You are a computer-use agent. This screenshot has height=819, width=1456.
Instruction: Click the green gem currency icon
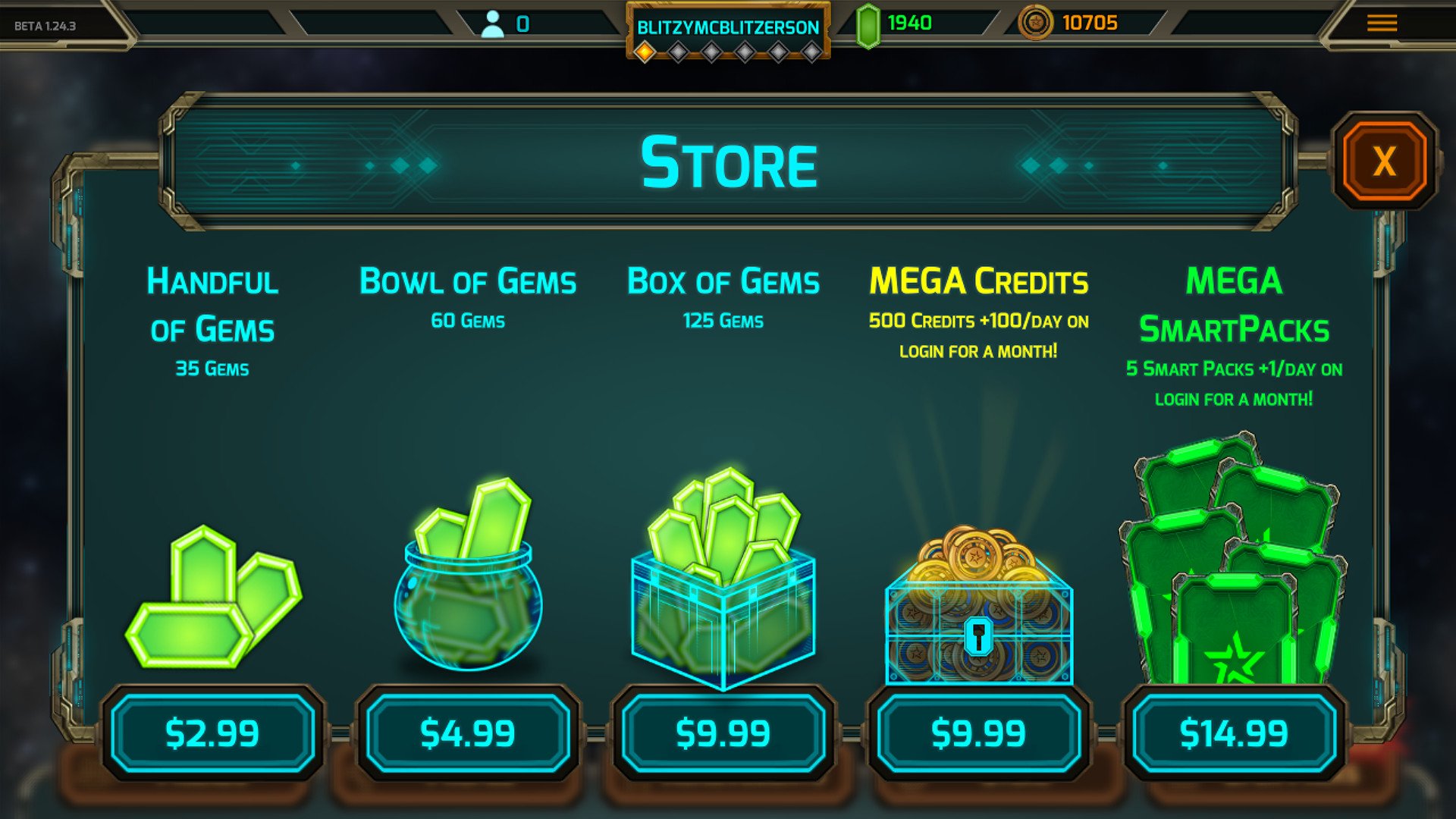[868, 25]
